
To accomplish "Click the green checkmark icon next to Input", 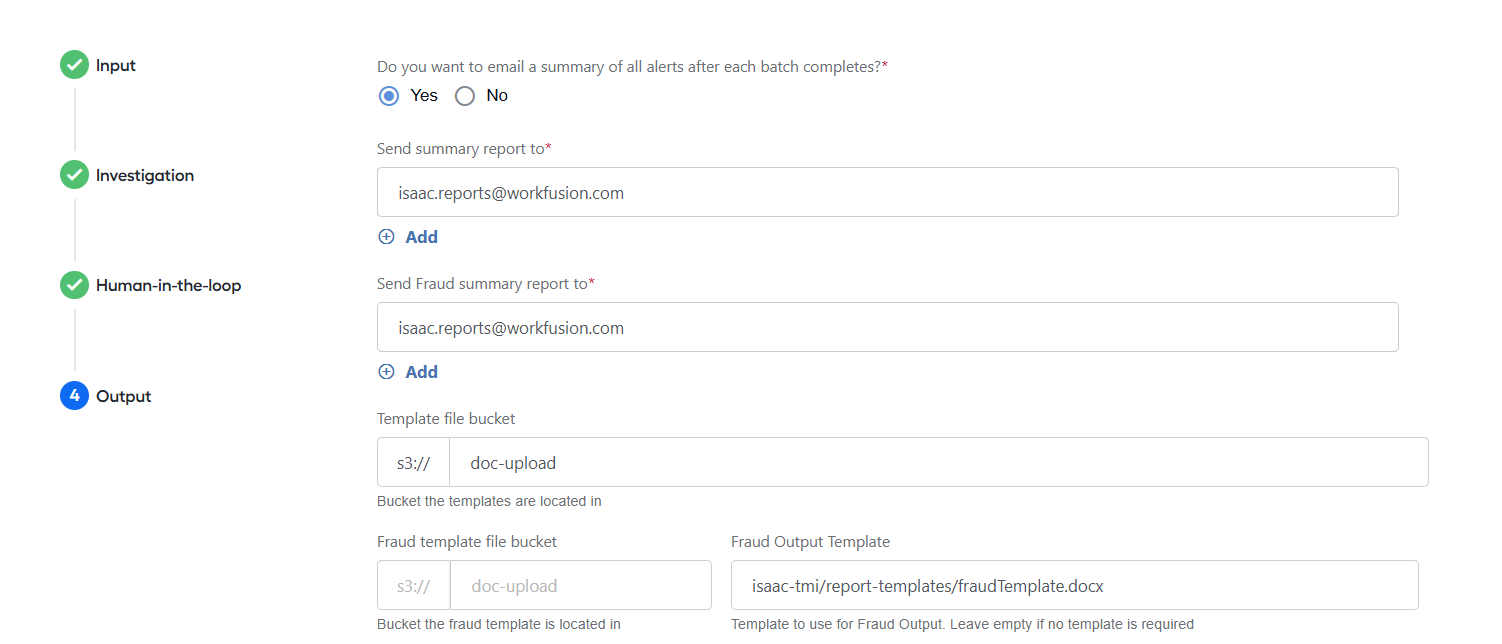I will (x=74, y=65).
